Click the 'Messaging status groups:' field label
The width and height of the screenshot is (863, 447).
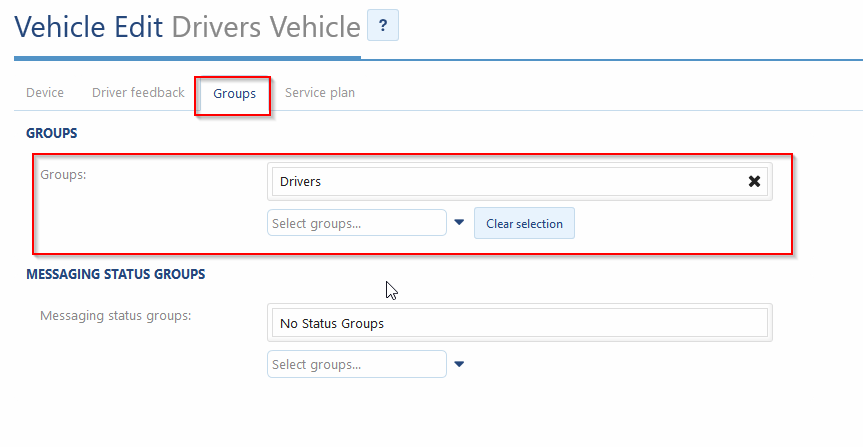click(x=115, y=316)
